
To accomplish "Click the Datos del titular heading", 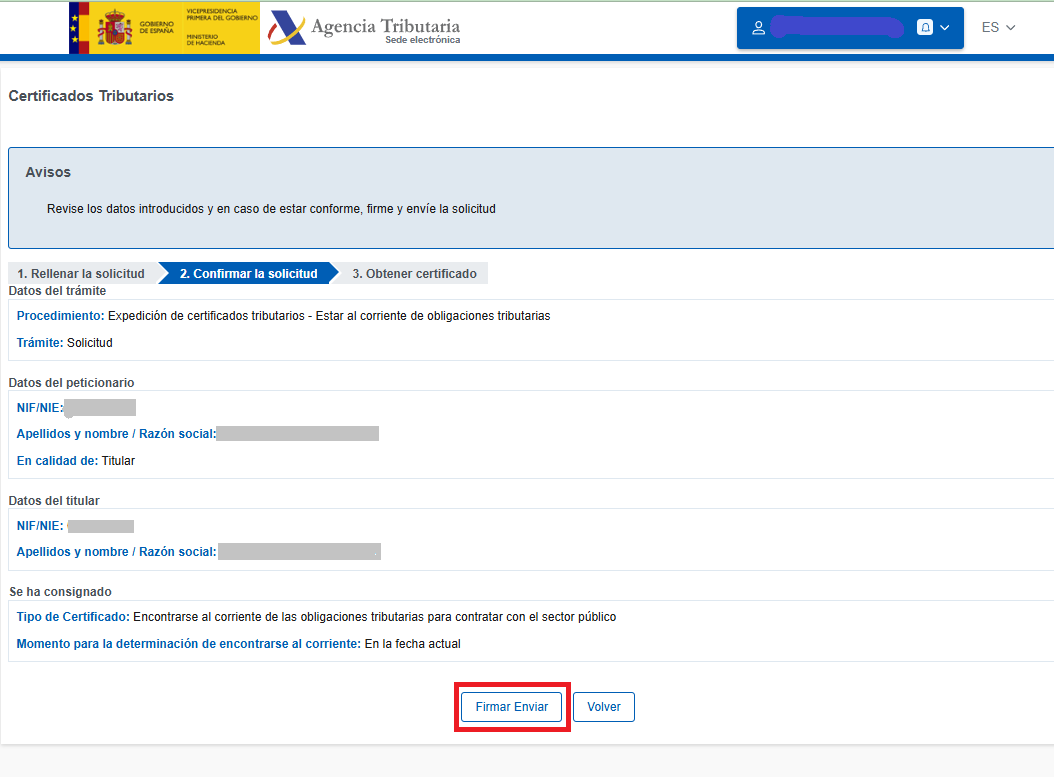I will (54, 501).
